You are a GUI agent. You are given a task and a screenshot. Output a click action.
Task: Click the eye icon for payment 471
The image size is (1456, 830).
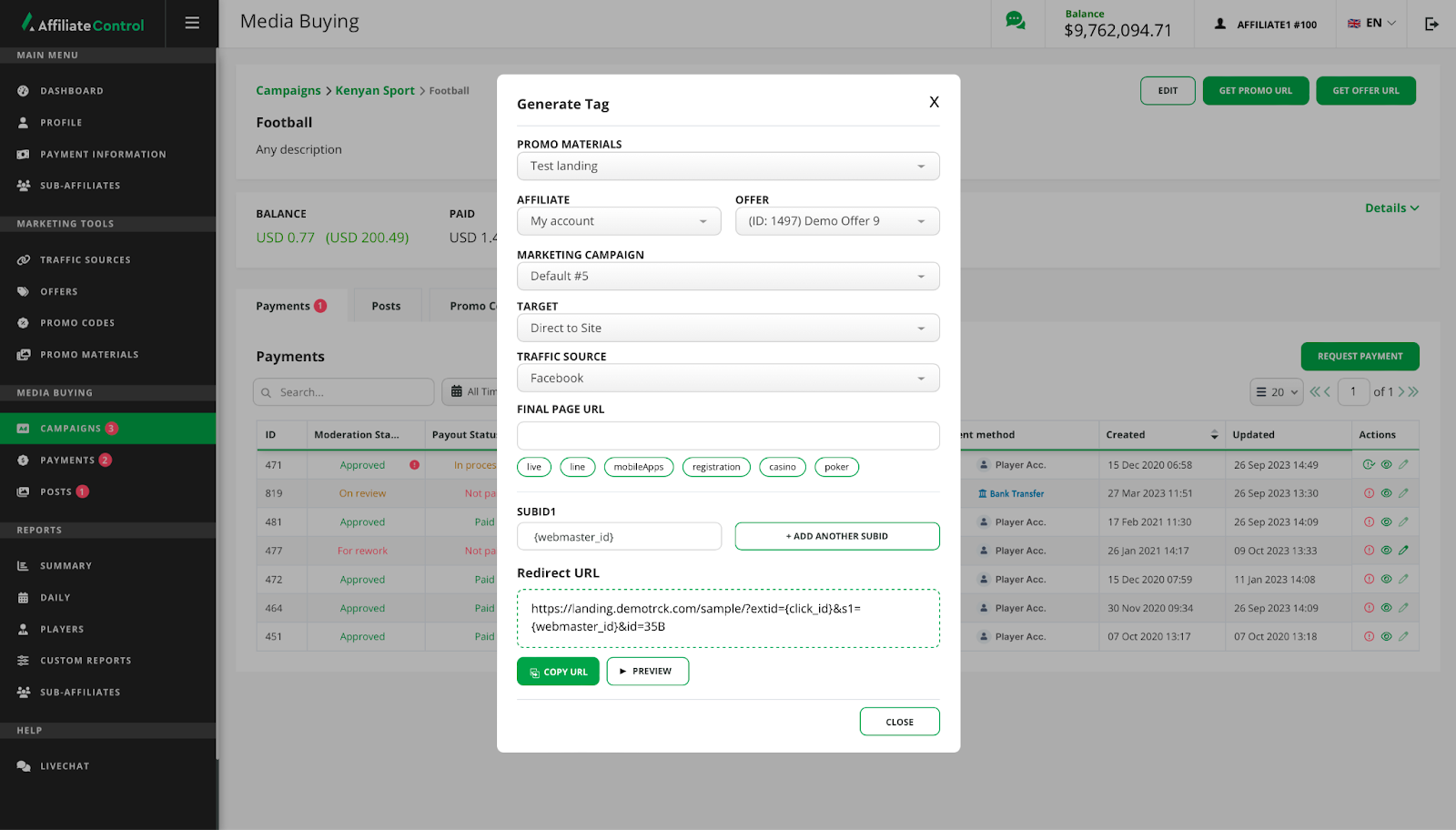click(x=1386, y=465)
